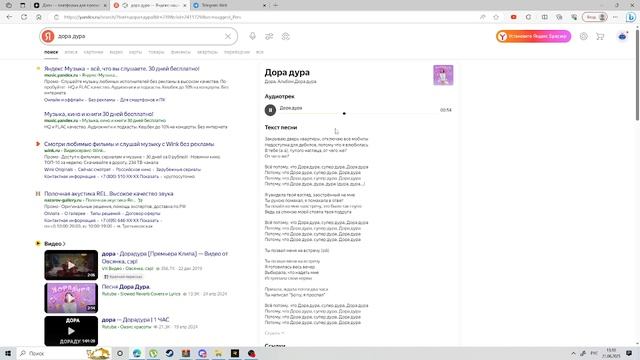Switch to the Товары tab
This screenshot has height=360, width=640.
click(x=156, y=52)
